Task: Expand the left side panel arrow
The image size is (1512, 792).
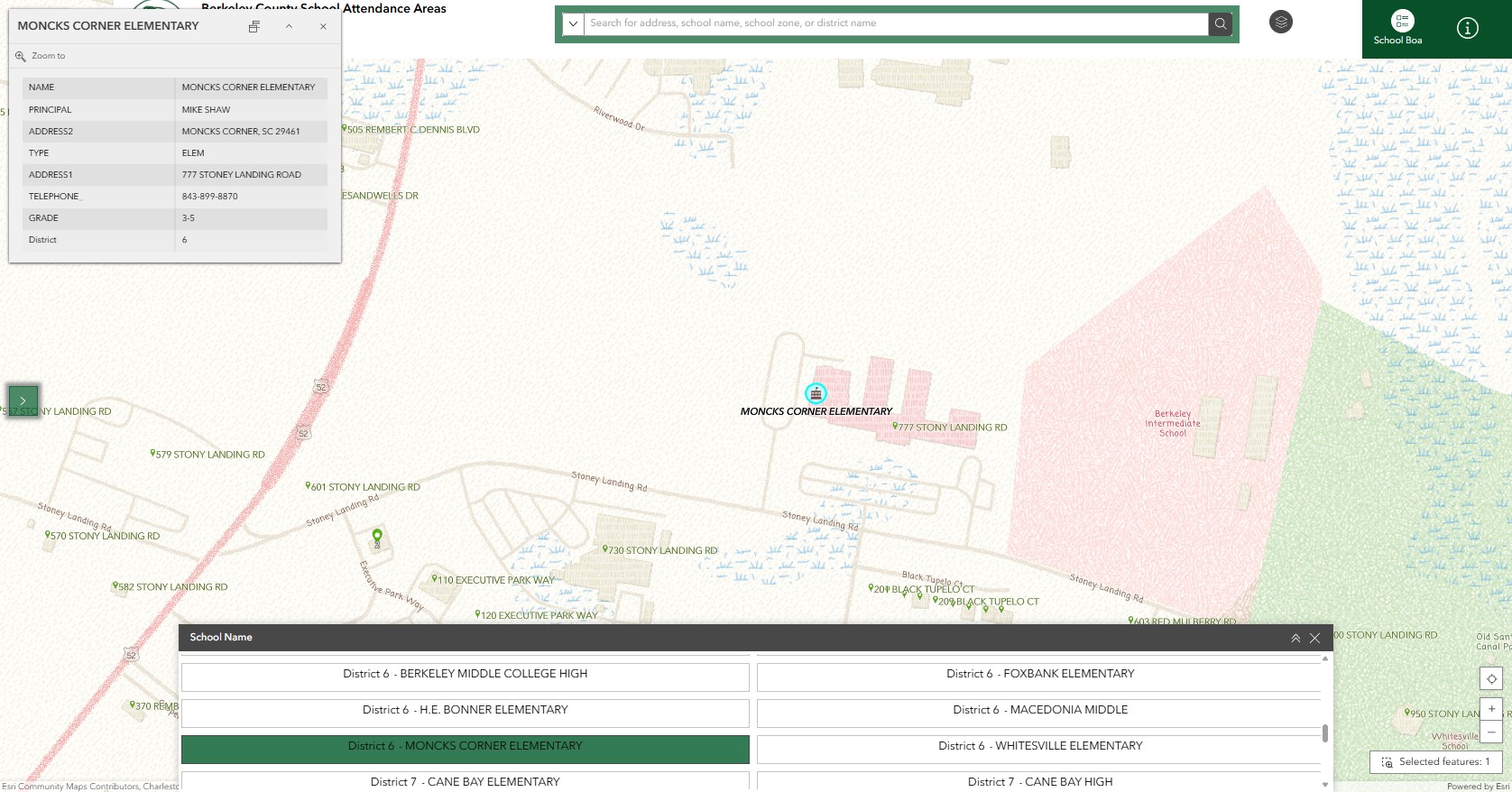Action: [23, 400]
